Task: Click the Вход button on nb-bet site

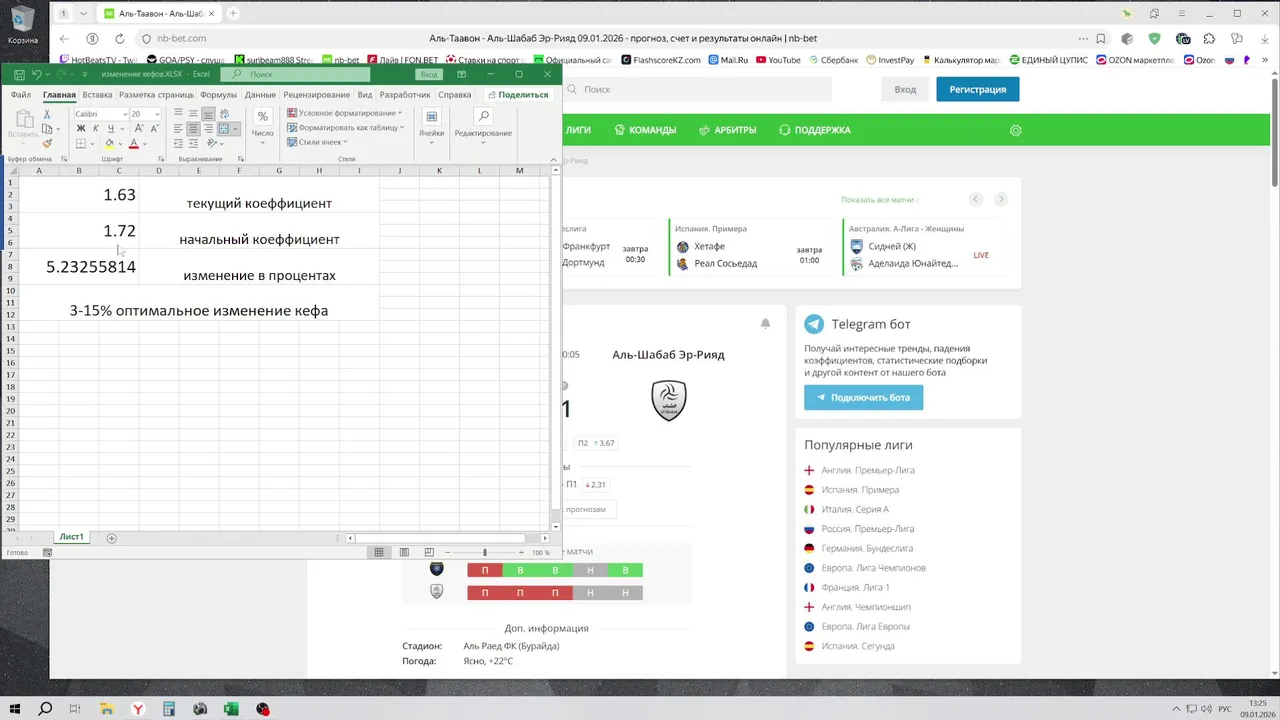Action: [x=905, y=89]
